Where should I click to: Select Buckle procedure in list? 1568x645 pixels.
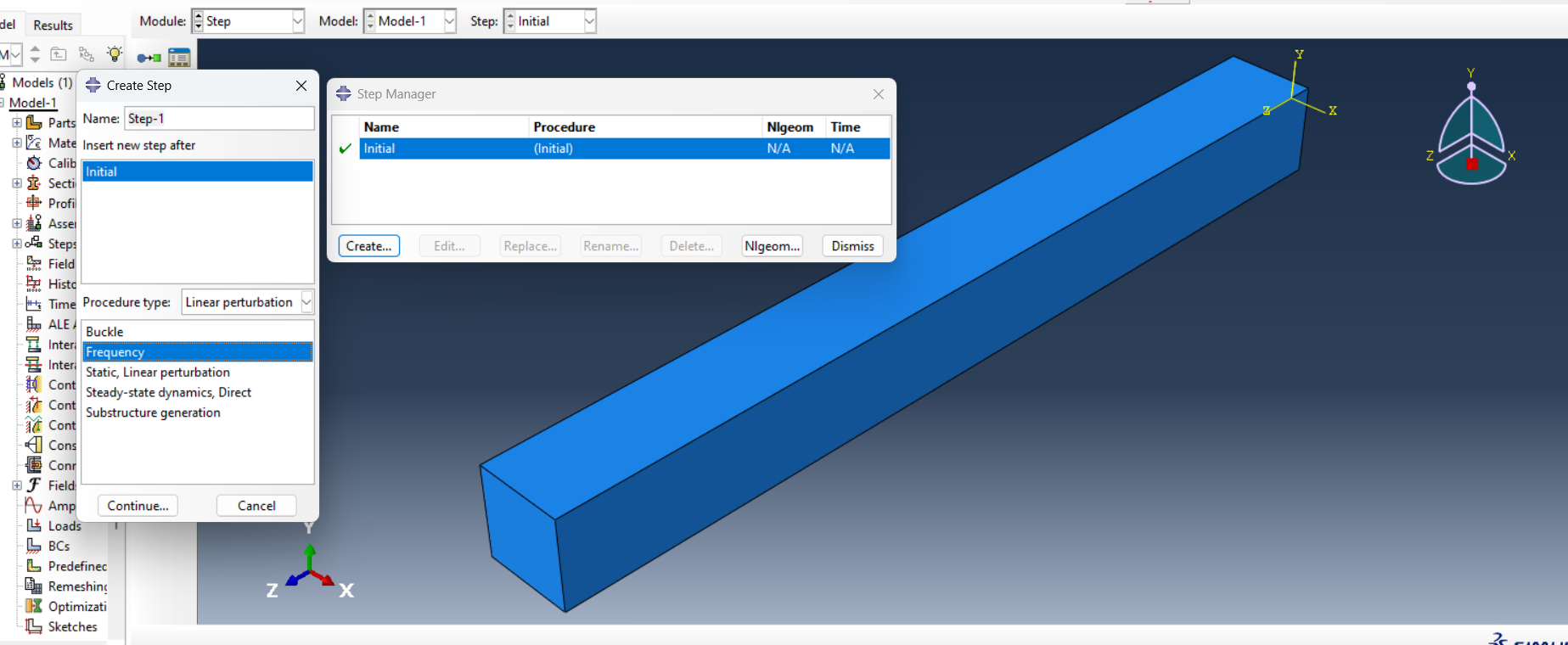click(x=197, y=332)
